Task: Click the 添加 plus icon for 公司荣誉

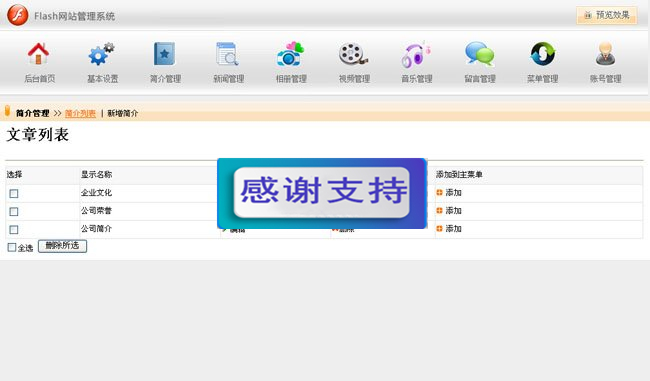Action: [x=439, y=211]
